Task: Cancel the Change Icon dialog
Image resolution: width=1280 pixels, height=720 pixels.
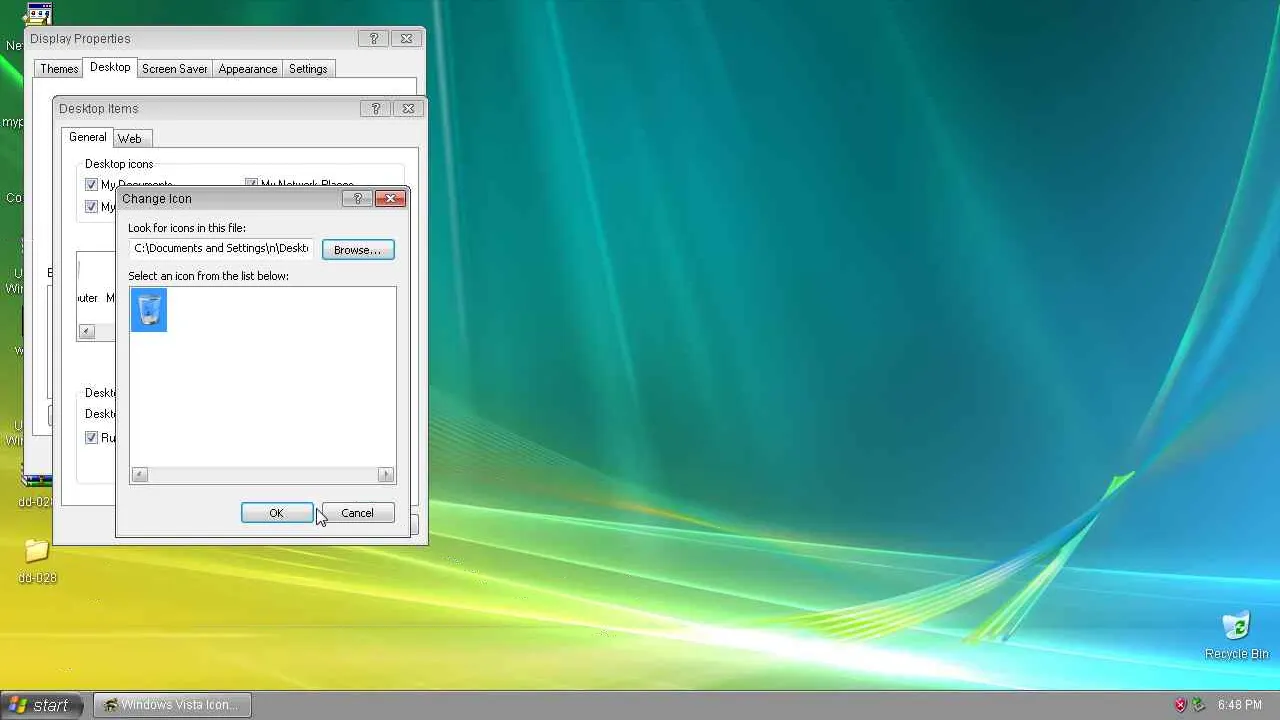Action: click(357, 513)
